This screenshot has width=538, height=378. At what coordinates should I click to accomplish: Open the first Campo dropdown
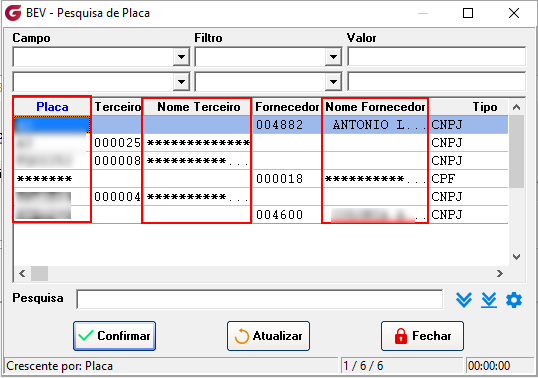181,57
